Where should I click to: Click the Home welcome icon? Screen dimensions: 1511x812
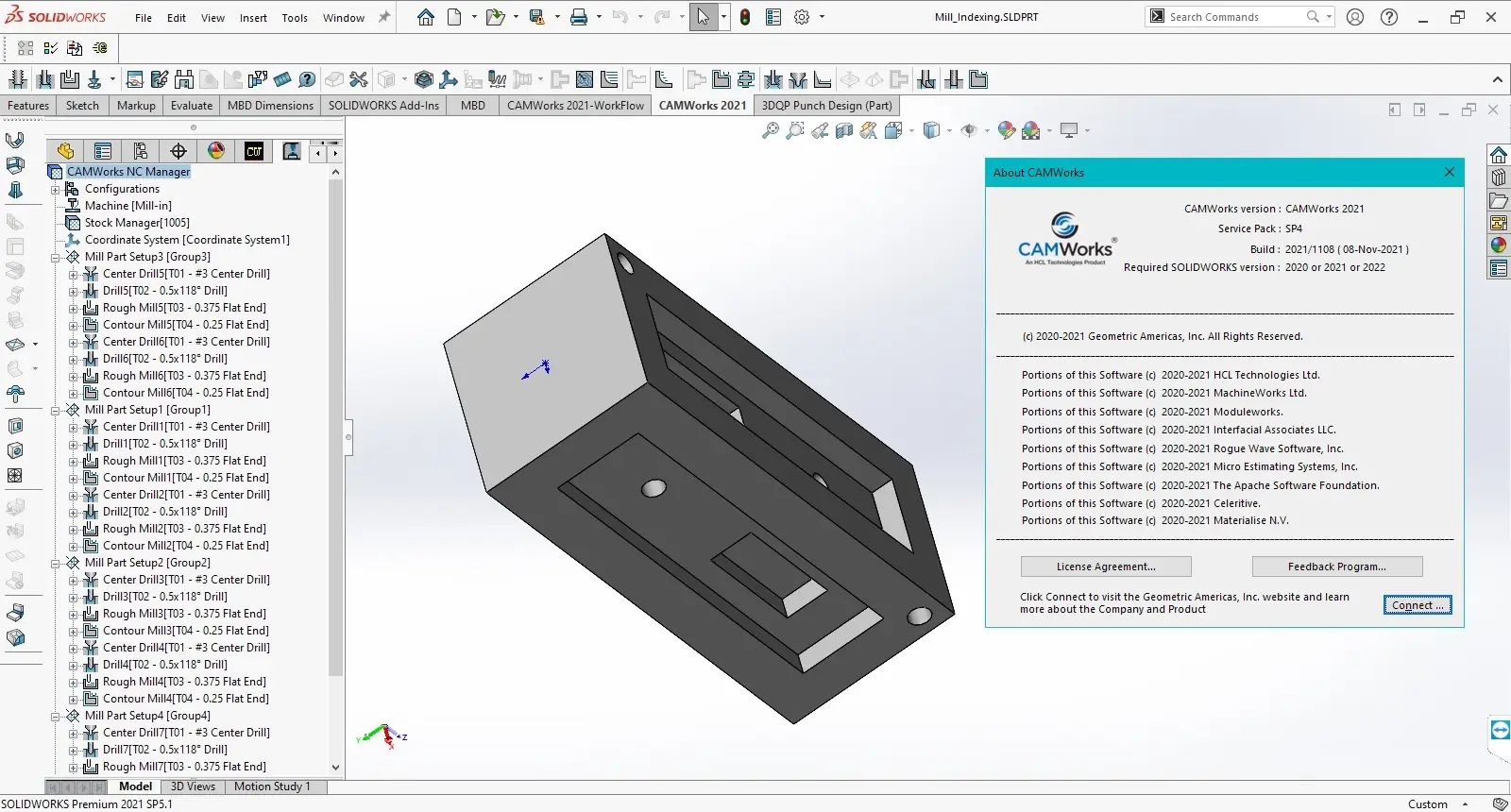point(426,17)
